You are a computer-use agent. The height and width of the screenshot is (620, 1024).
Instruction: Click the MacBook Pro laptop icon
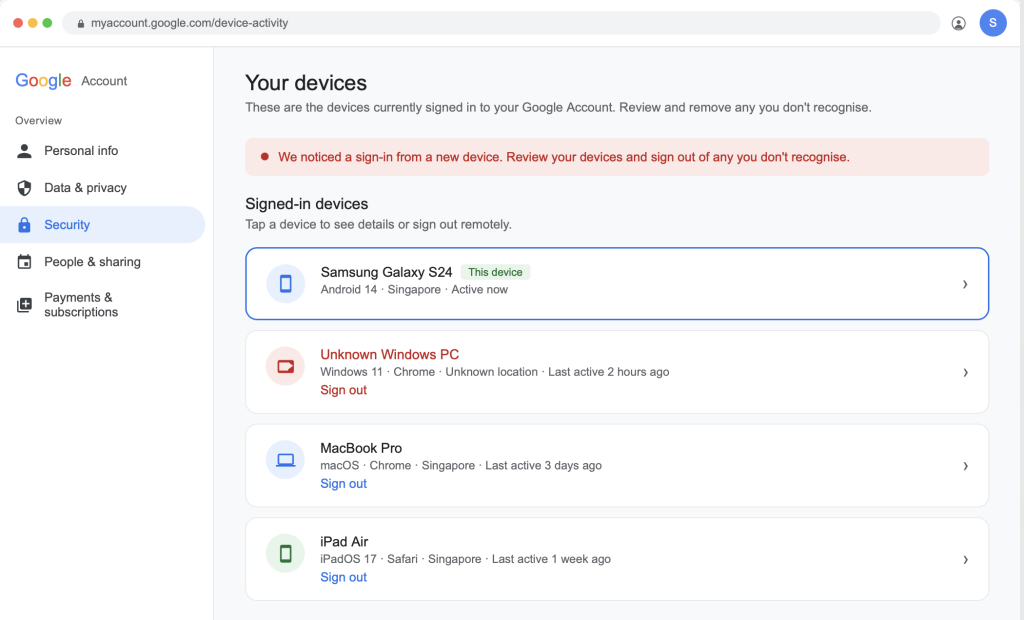pyautogui.click(x=285, y=460)
